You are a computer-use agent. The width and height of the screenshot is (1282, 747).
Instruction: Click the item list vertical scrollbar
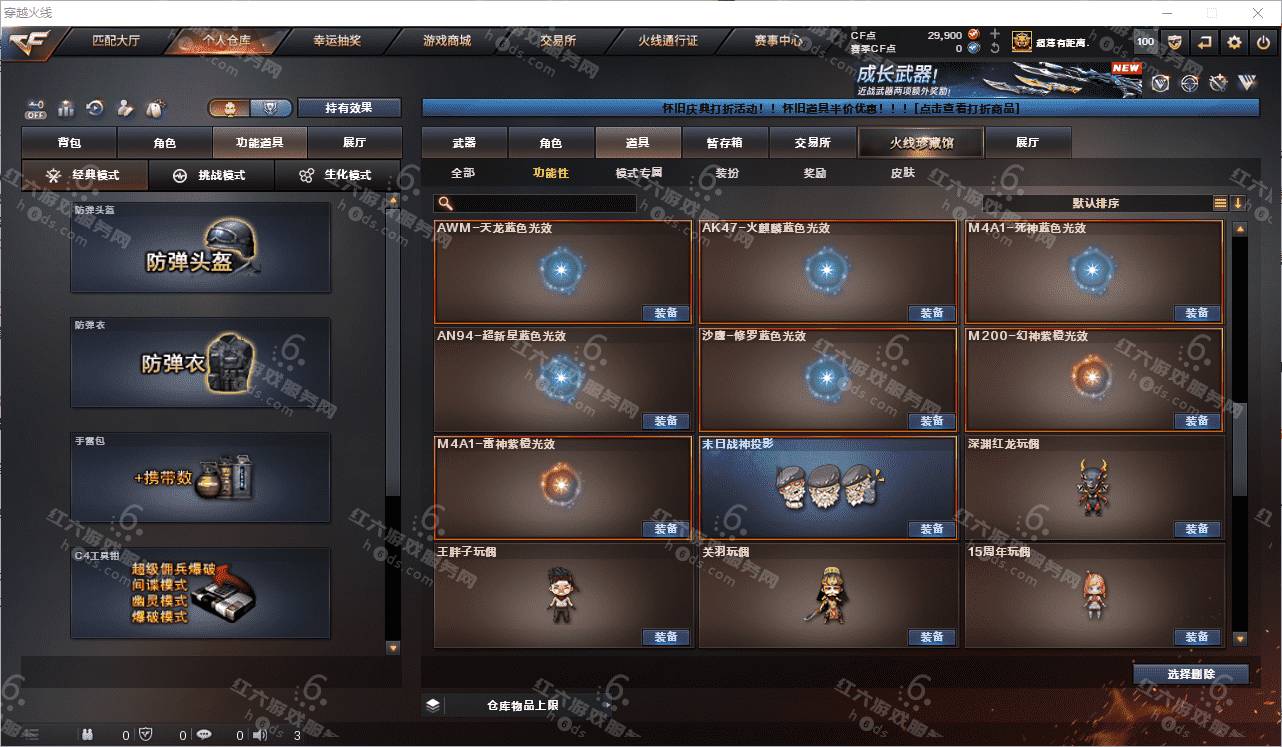pyautogui.click(x=1240, y=433)
